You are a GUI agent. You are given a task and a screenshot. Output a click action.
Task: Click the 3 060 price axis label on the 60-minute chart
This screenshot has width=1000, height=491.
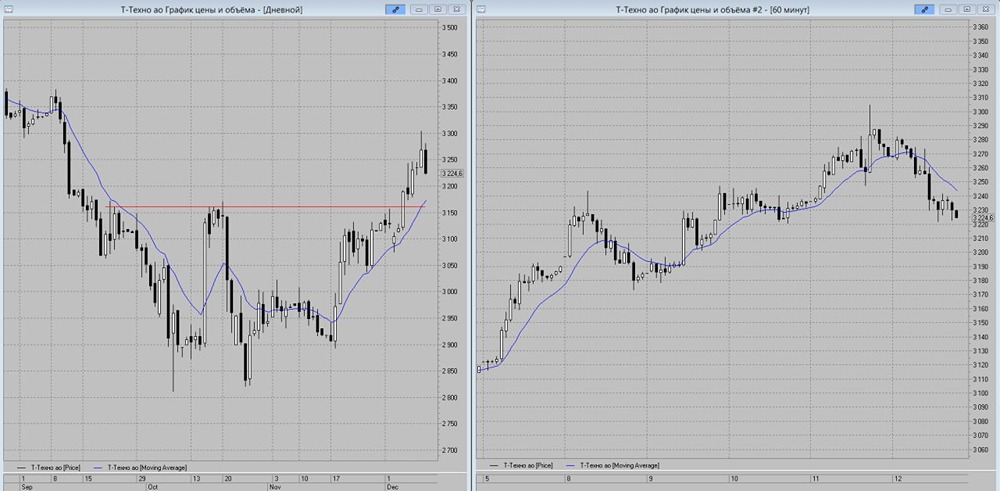point(980,450)
